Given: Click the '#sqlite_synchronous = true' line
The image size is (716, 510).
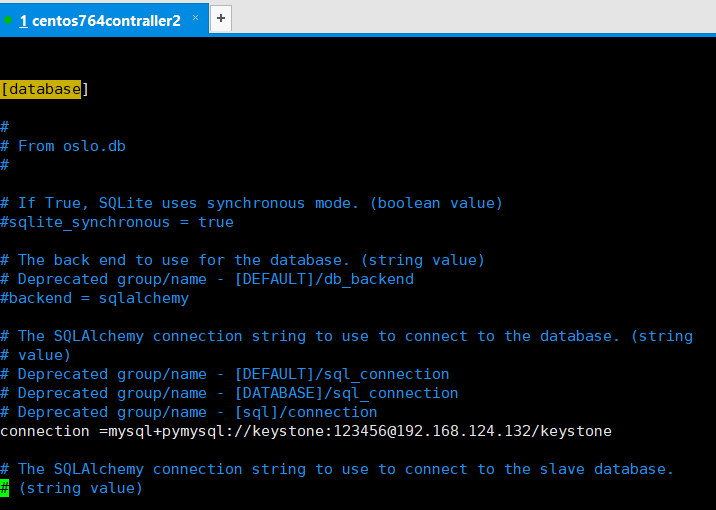Looking at the screenshot, I should 117,222.
